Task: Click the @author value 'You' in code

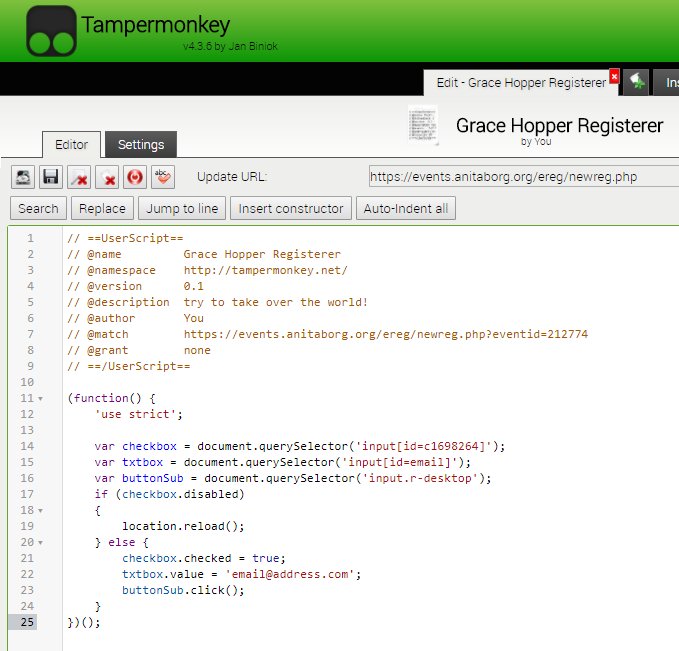Action: (194, 318)
